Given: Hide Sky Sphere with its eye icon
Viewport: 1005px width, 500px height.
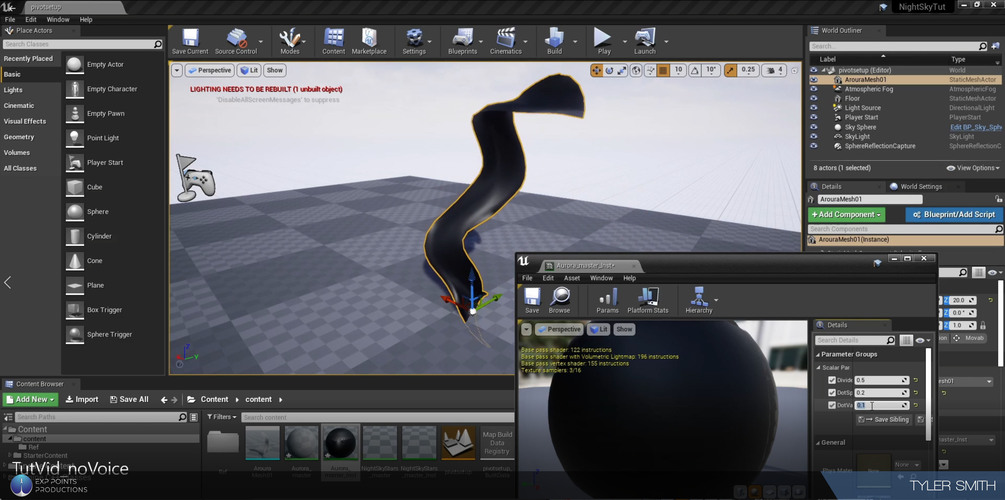Looking at the screenshot, I should point(813,127).
